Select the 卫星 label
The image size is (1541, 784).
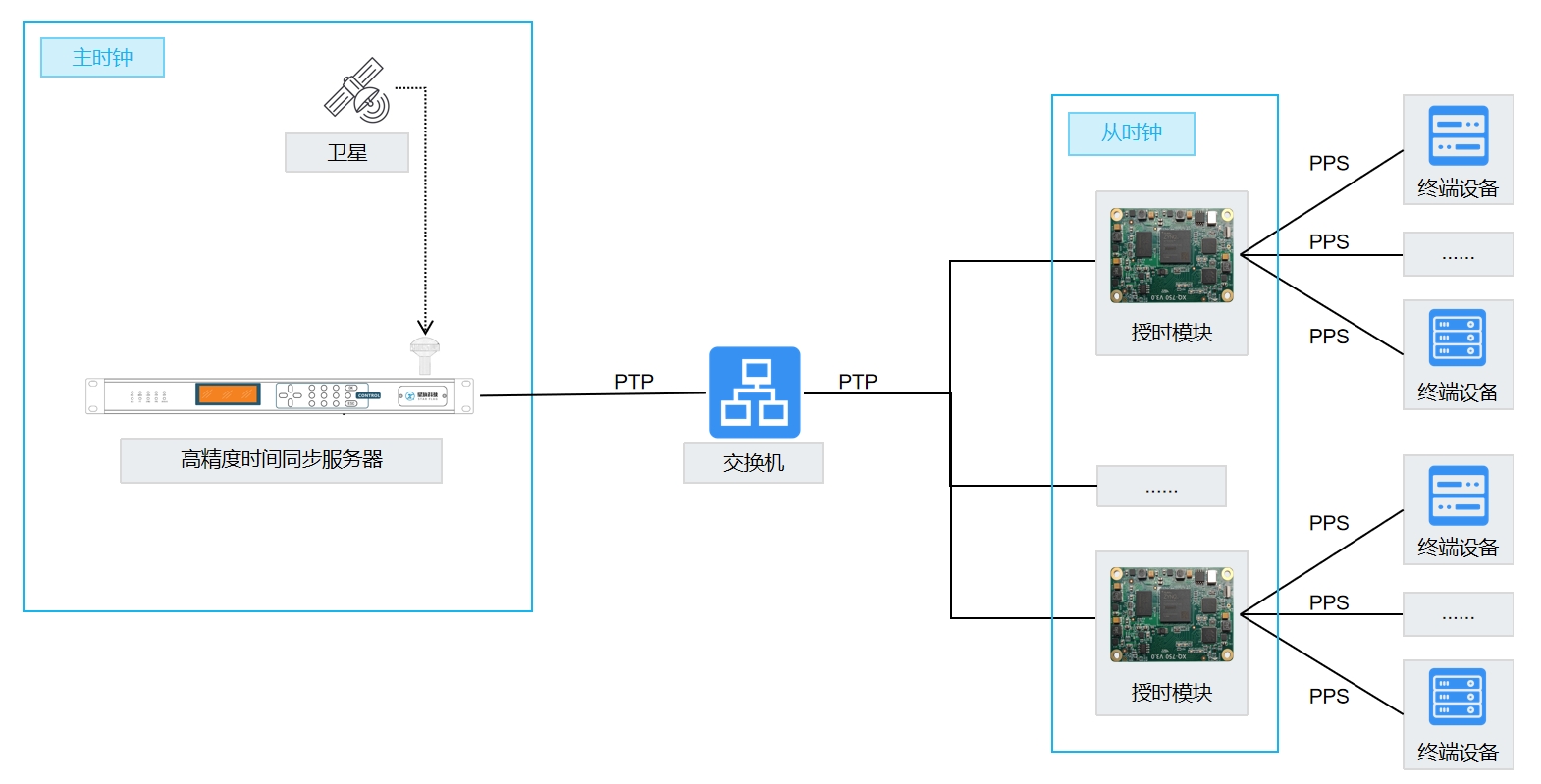346,153
